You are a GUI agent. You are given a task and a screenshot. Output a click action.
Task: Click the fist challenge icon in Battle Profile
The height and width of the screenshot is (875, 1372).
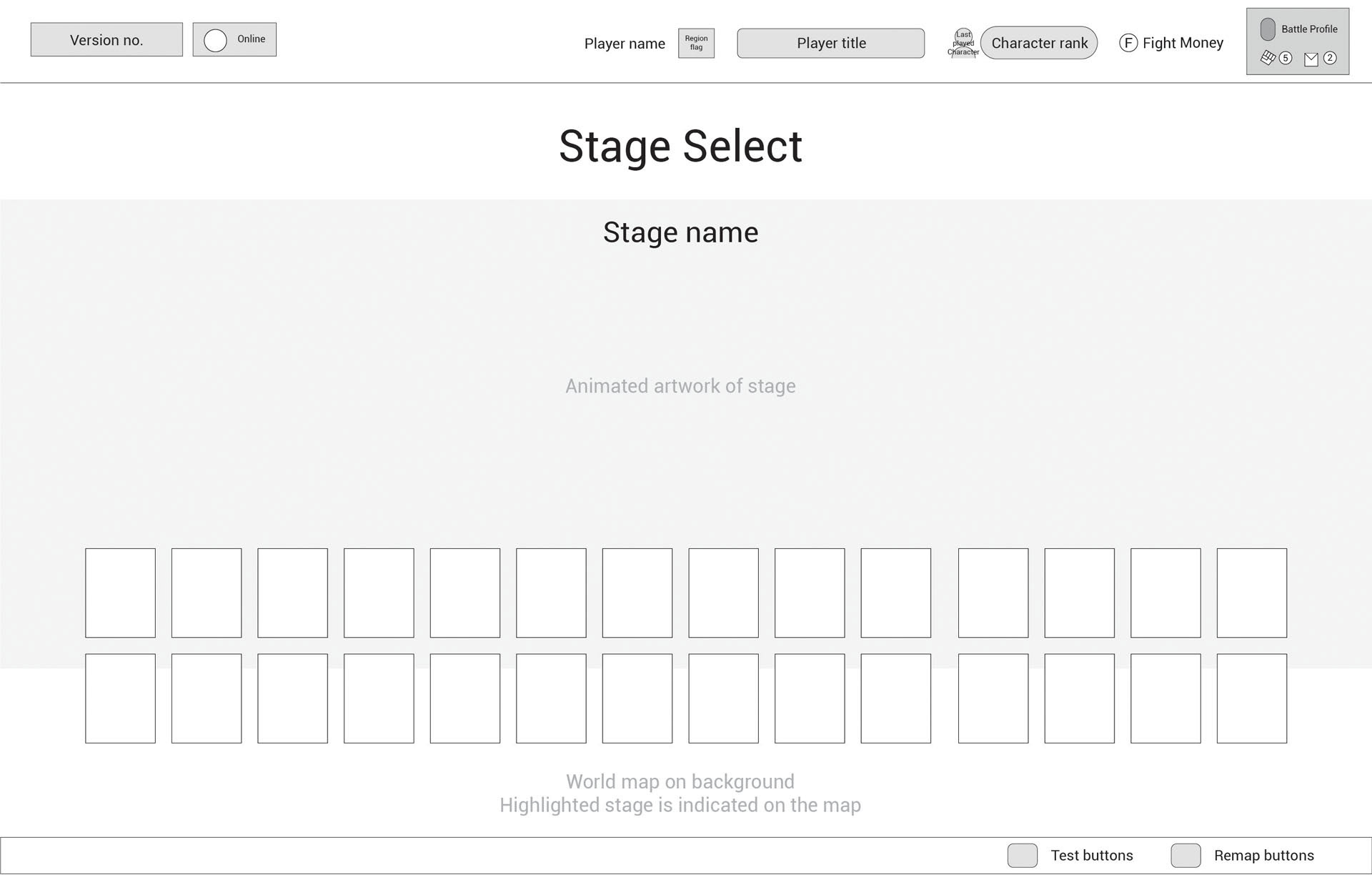(x=1268, y=58)
